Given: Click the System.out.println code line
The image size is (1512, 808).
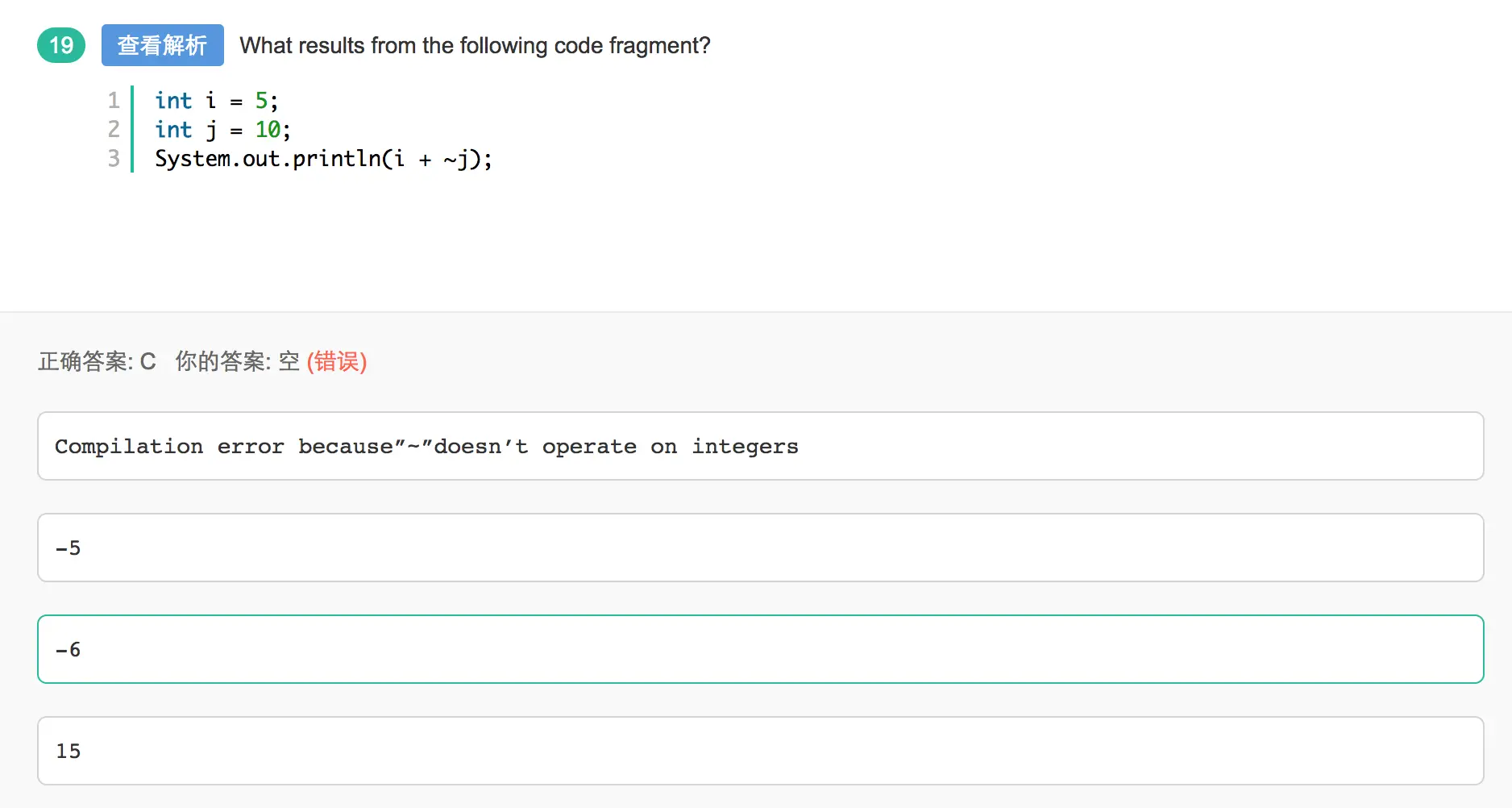Looking at the screenshot, I should [x=322, y=159].
